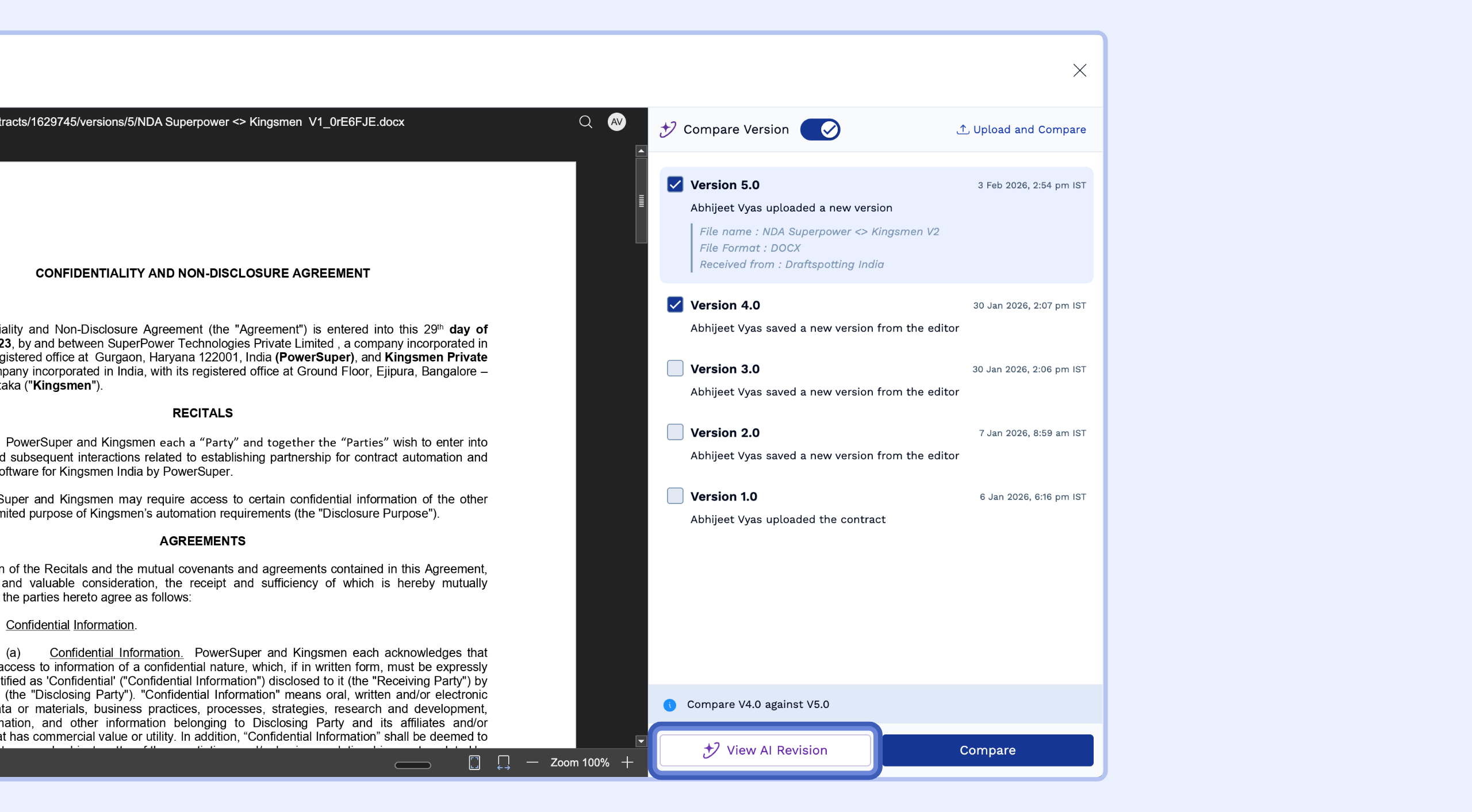Tick the Version 2.0 checkbox
This screenshot has height=812, width=1472.
675,432
